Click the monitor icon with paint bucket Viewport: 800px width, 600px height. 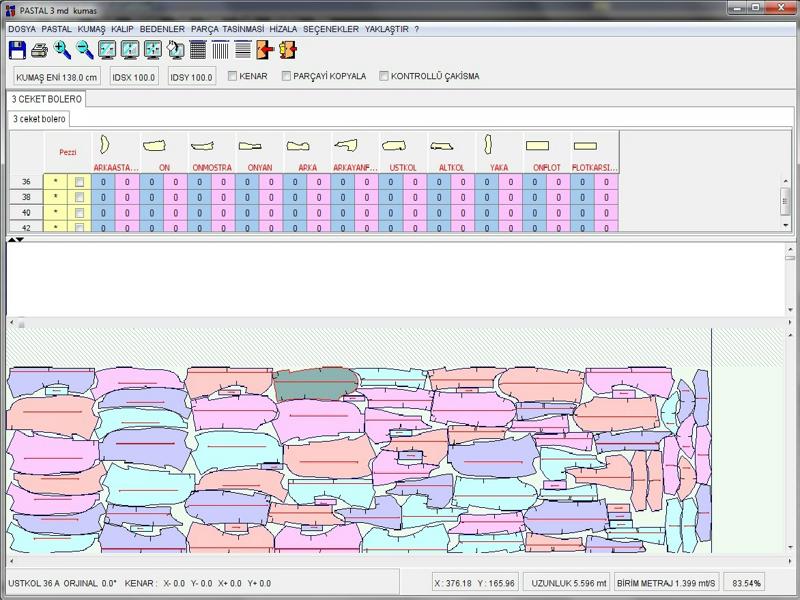coord(176,50)
